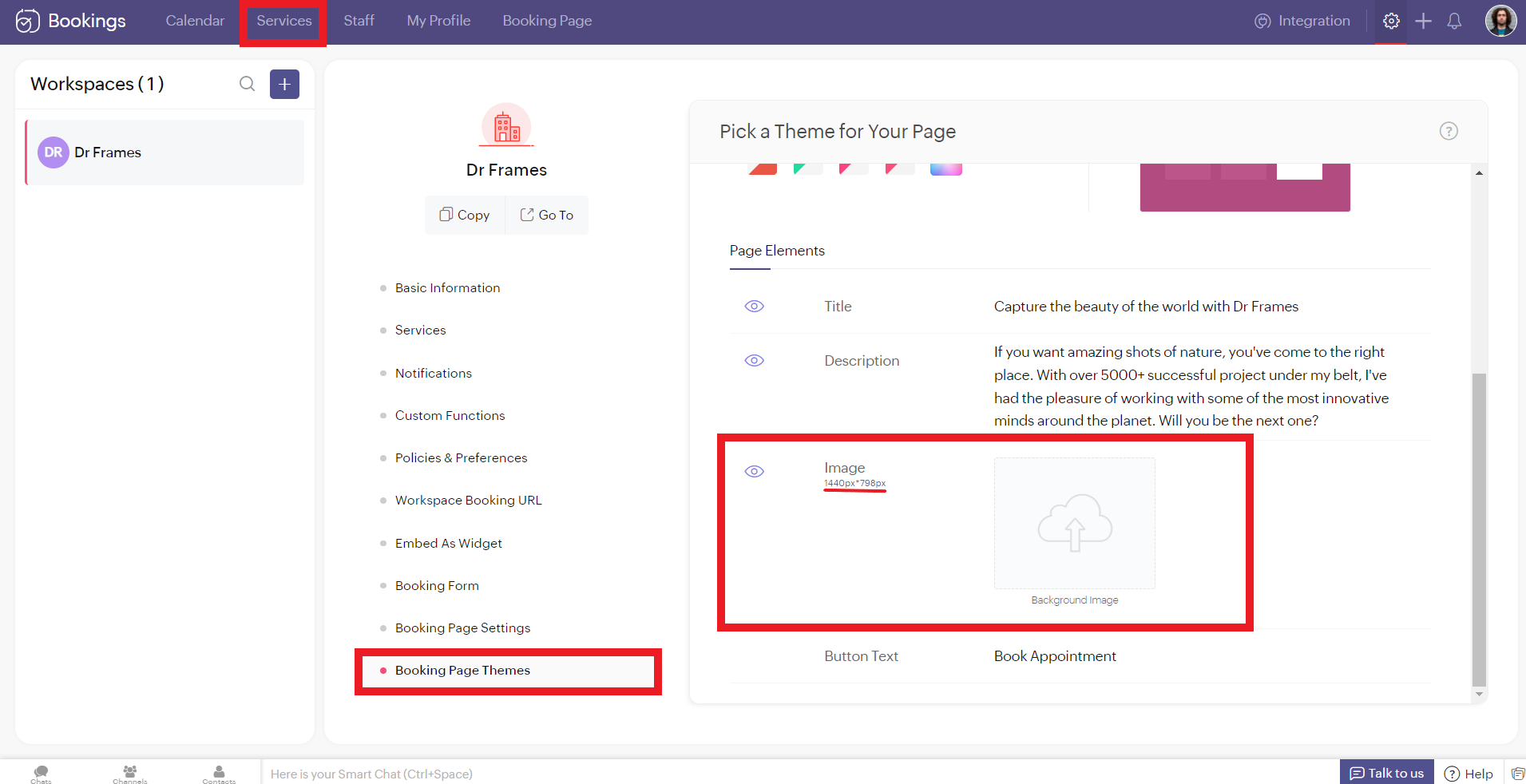This screenshot has height=784, width=1526.
Task: Toggle visibility of the Title element
Action: pos(755,307)
